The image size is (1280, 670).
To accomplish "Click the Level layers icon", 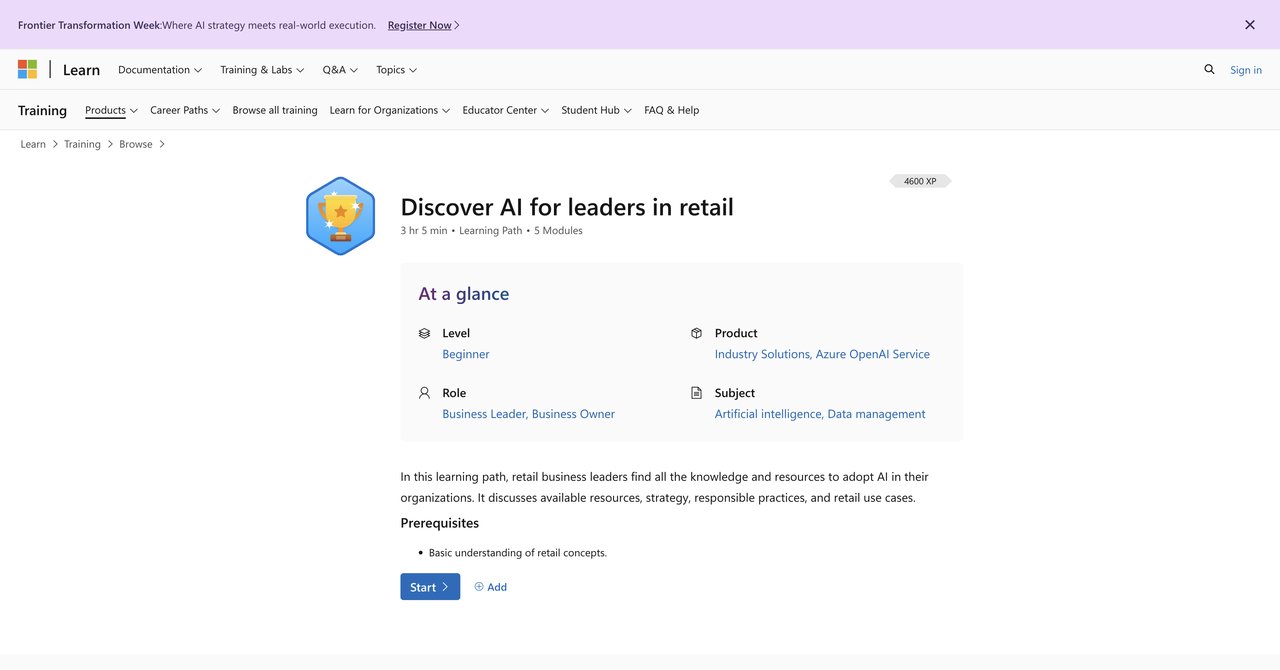I will [x=424, y=333].
